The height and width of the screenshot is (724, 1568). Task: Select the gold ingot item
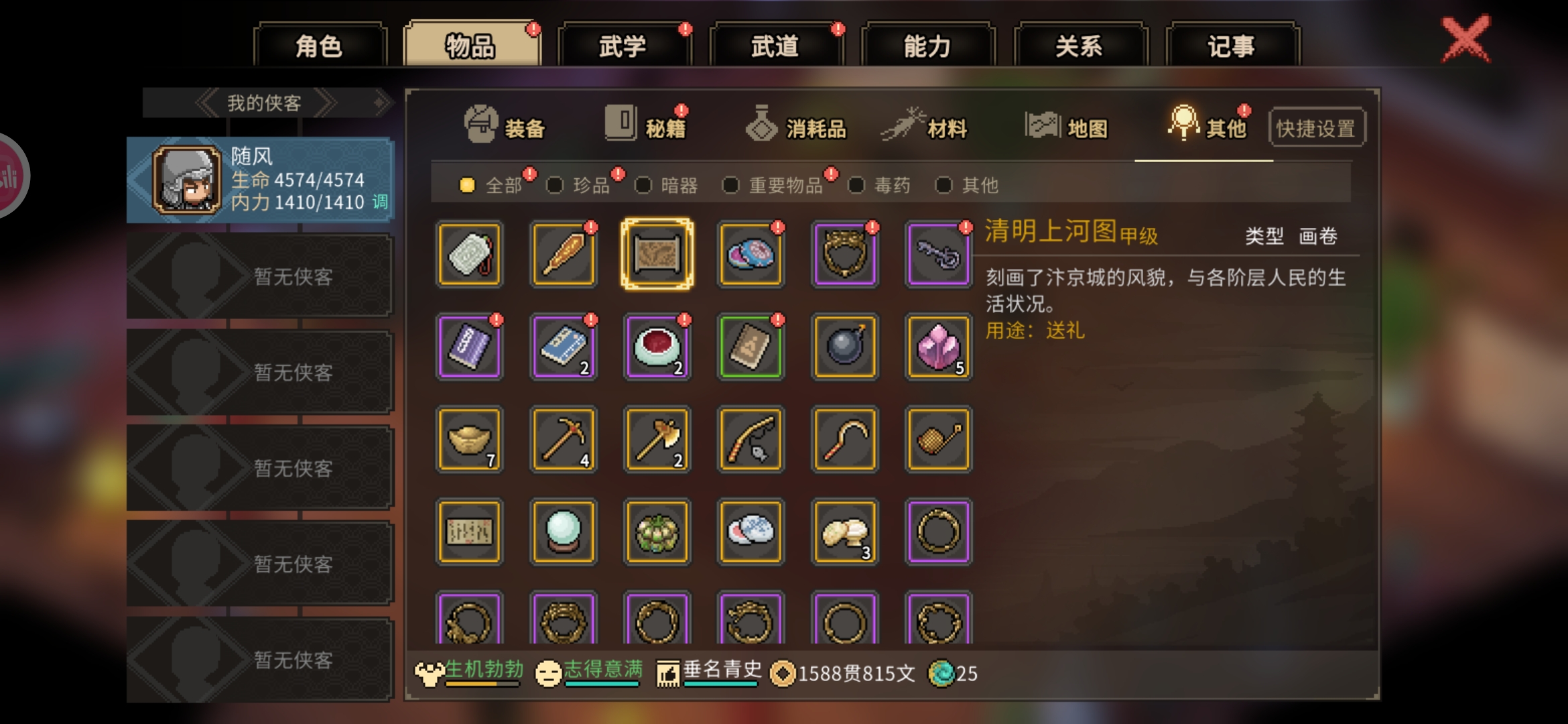469,439
